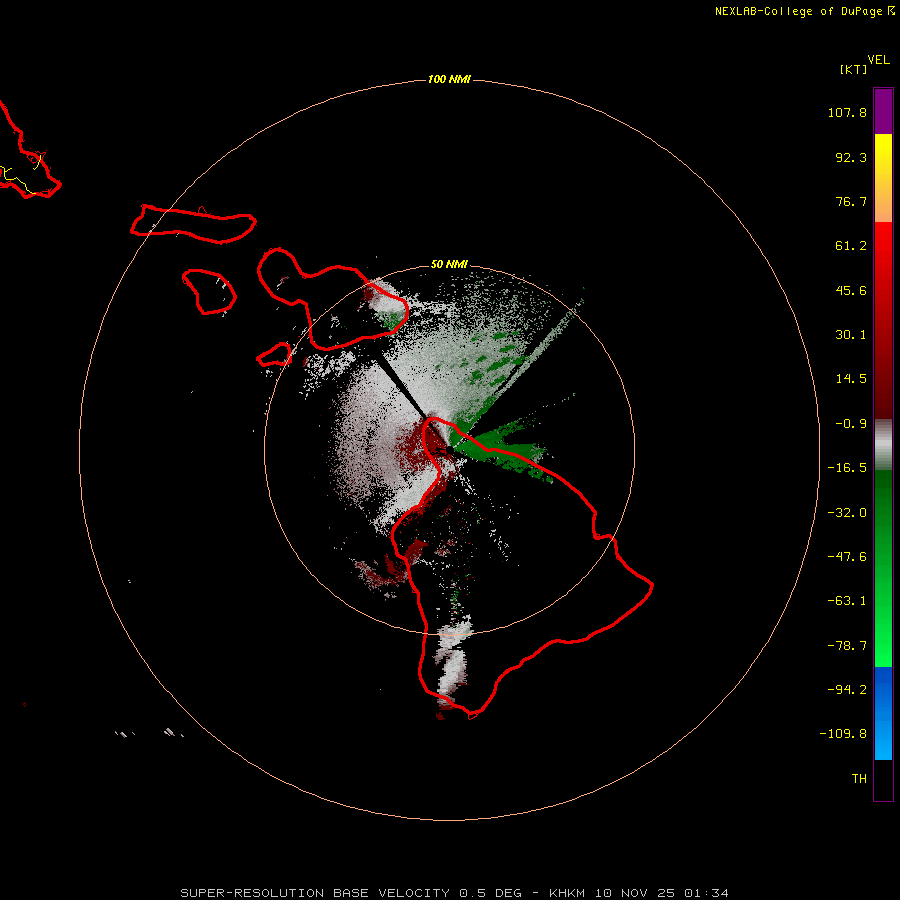
Task: Click the 30.1 velocity scale value
Action: click(851, 335)
